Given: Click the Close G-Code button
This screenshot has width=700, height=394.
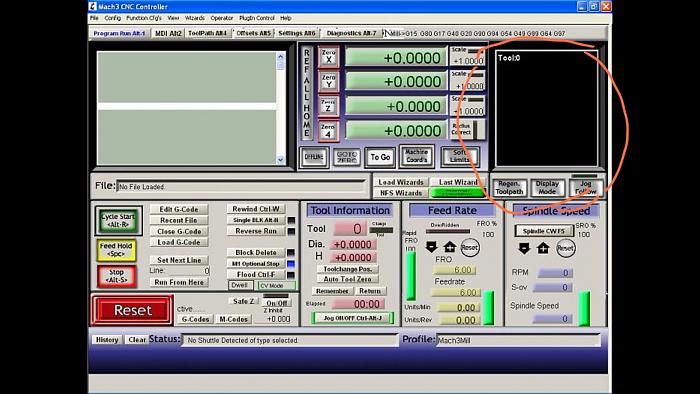Looking at the screenshot, I should [x=179, y=232].
